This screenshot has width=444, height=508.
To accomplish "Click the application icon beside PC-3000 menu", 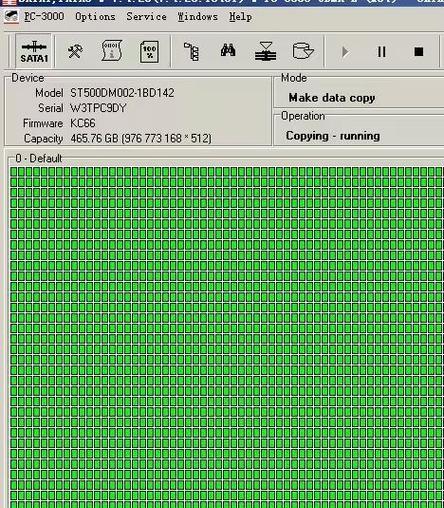I will [12, 17].
